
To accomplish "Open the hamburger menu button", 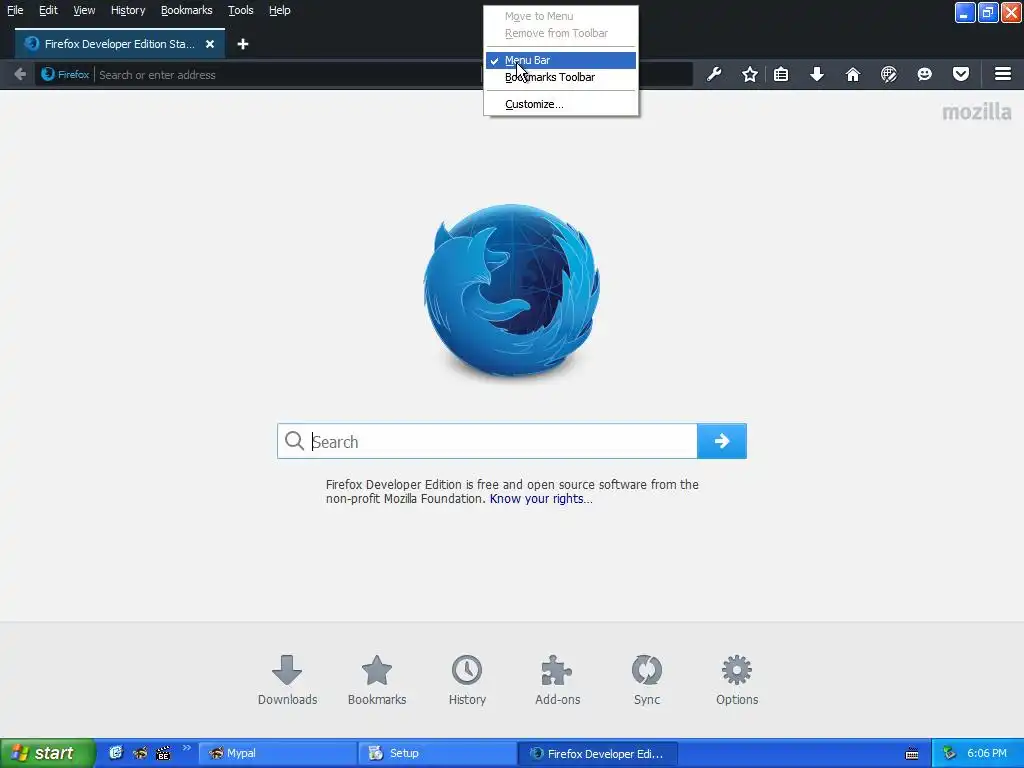I will click(1003, 74).
